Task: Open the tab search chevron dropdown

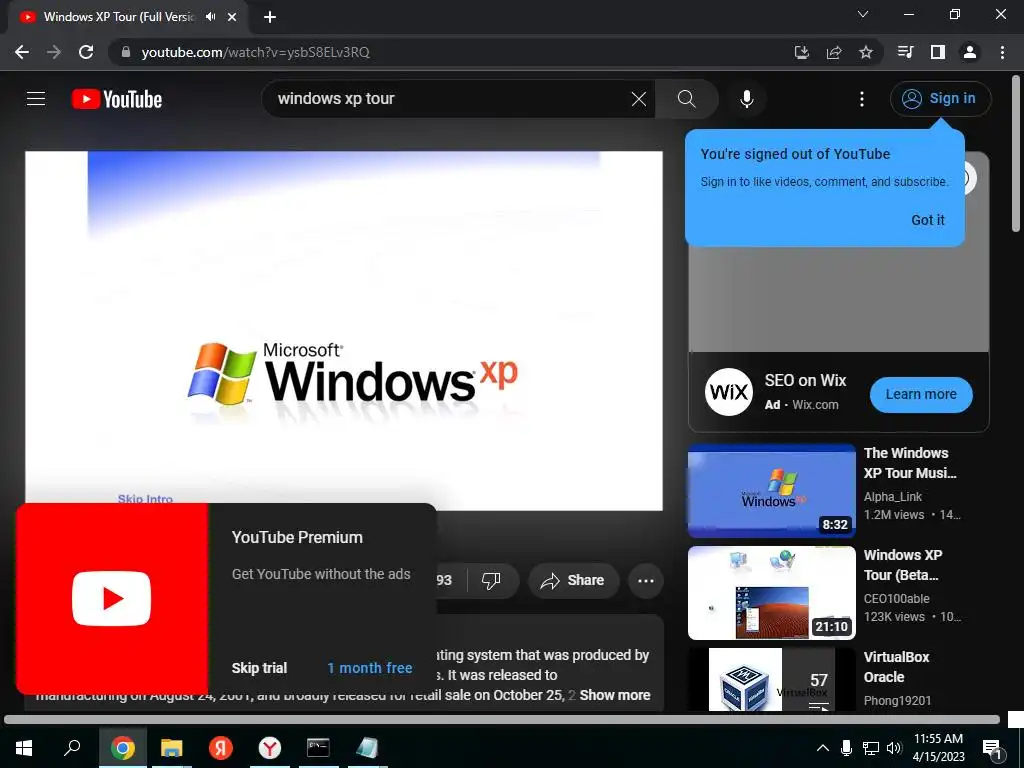Action: [863, 14]
